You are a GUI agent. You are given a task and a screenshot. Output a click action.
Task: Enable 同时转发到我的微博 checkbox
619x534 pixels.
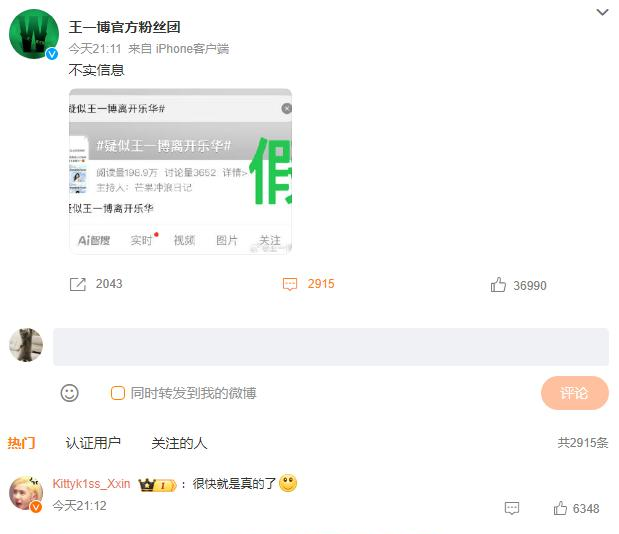(118, 393)
